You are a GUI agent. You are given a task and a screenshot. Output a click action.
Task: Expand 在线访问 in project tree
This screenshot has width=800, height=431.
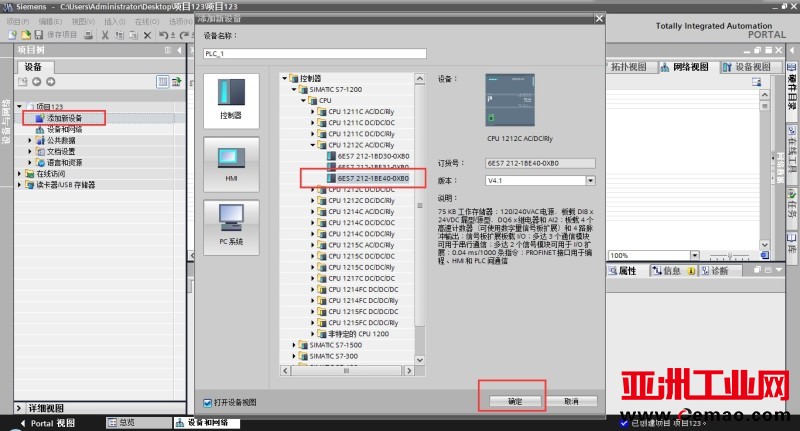coord(19,173)
